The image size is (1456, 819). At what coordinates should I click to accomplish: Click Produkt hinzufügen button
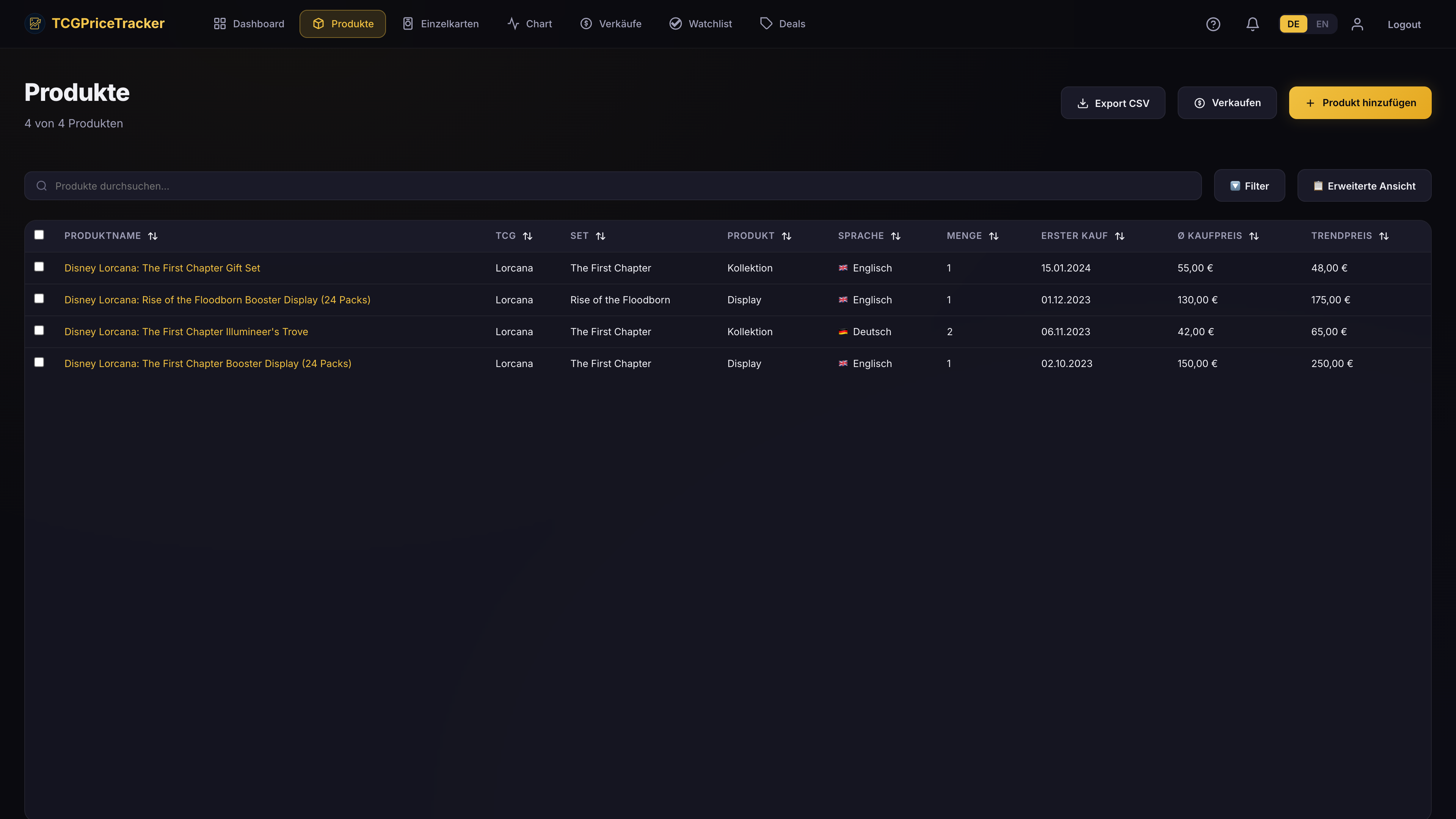(1360, 103)
